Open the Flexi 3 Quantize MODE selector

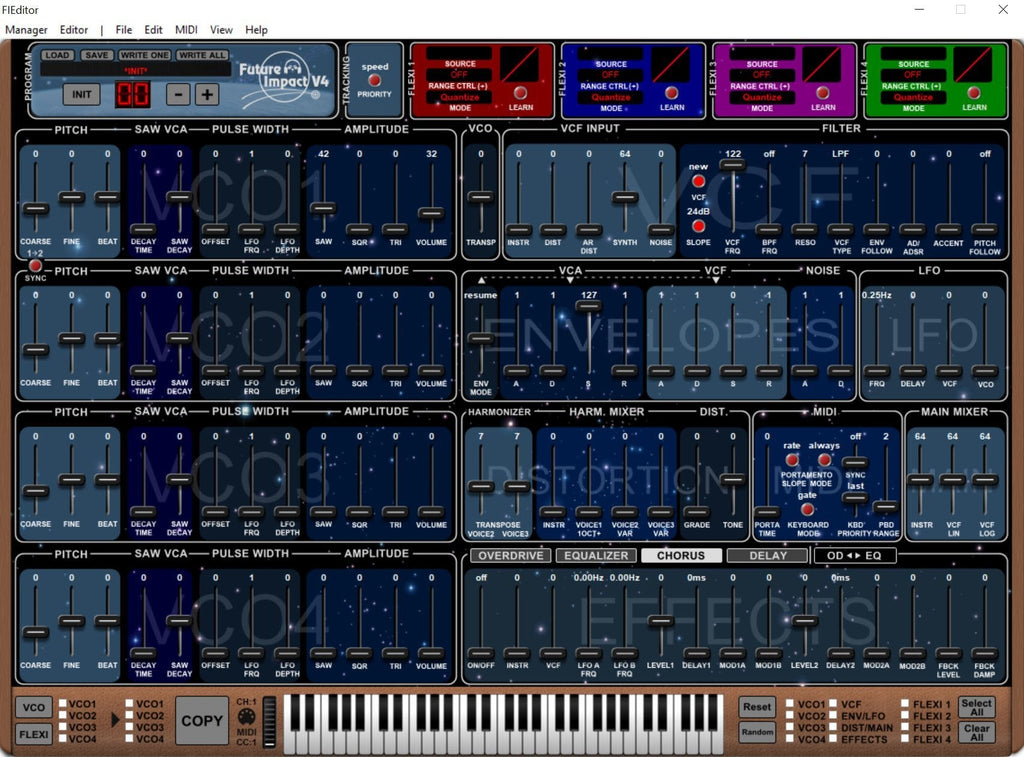click(x=761, y=97)
